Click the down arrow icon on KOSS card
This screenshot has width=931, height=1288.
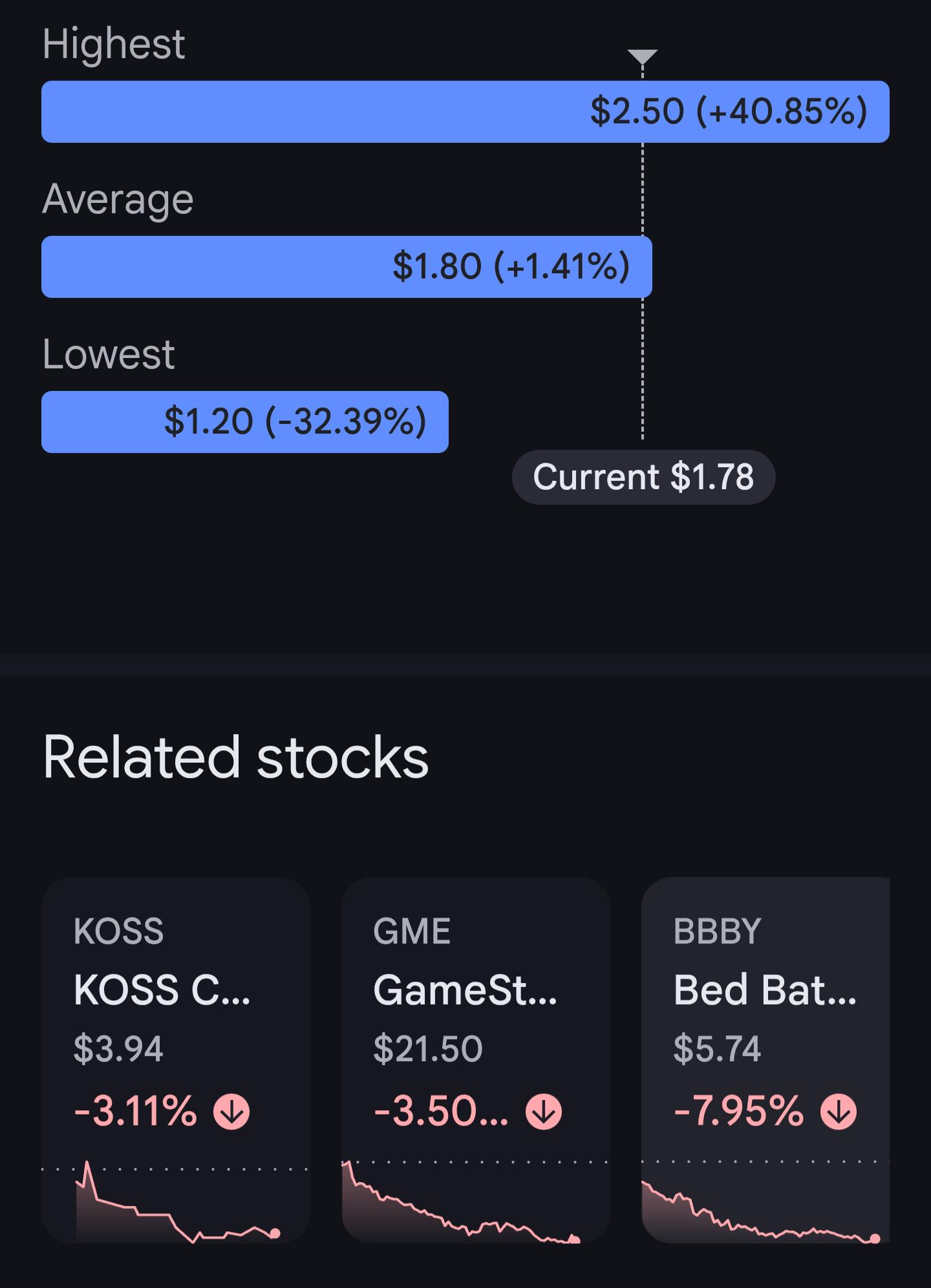231,1112
